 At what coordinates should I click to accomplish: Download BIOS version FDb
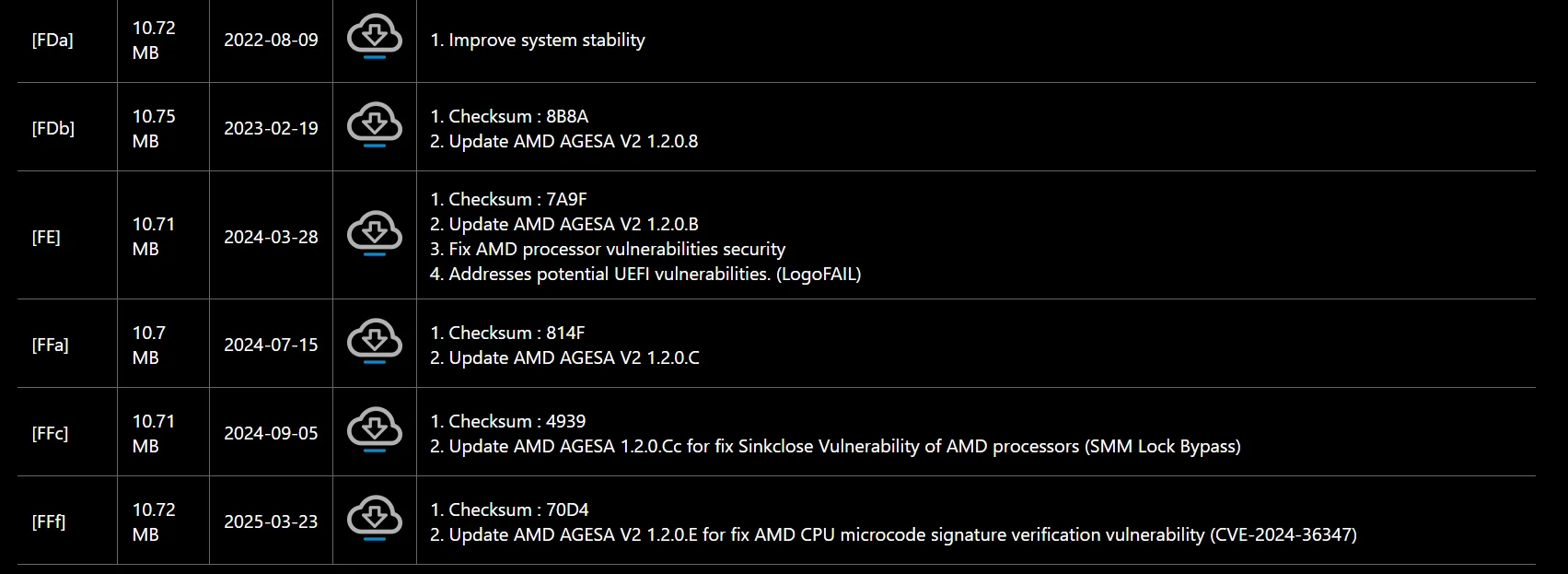click(x=374, y=127)
